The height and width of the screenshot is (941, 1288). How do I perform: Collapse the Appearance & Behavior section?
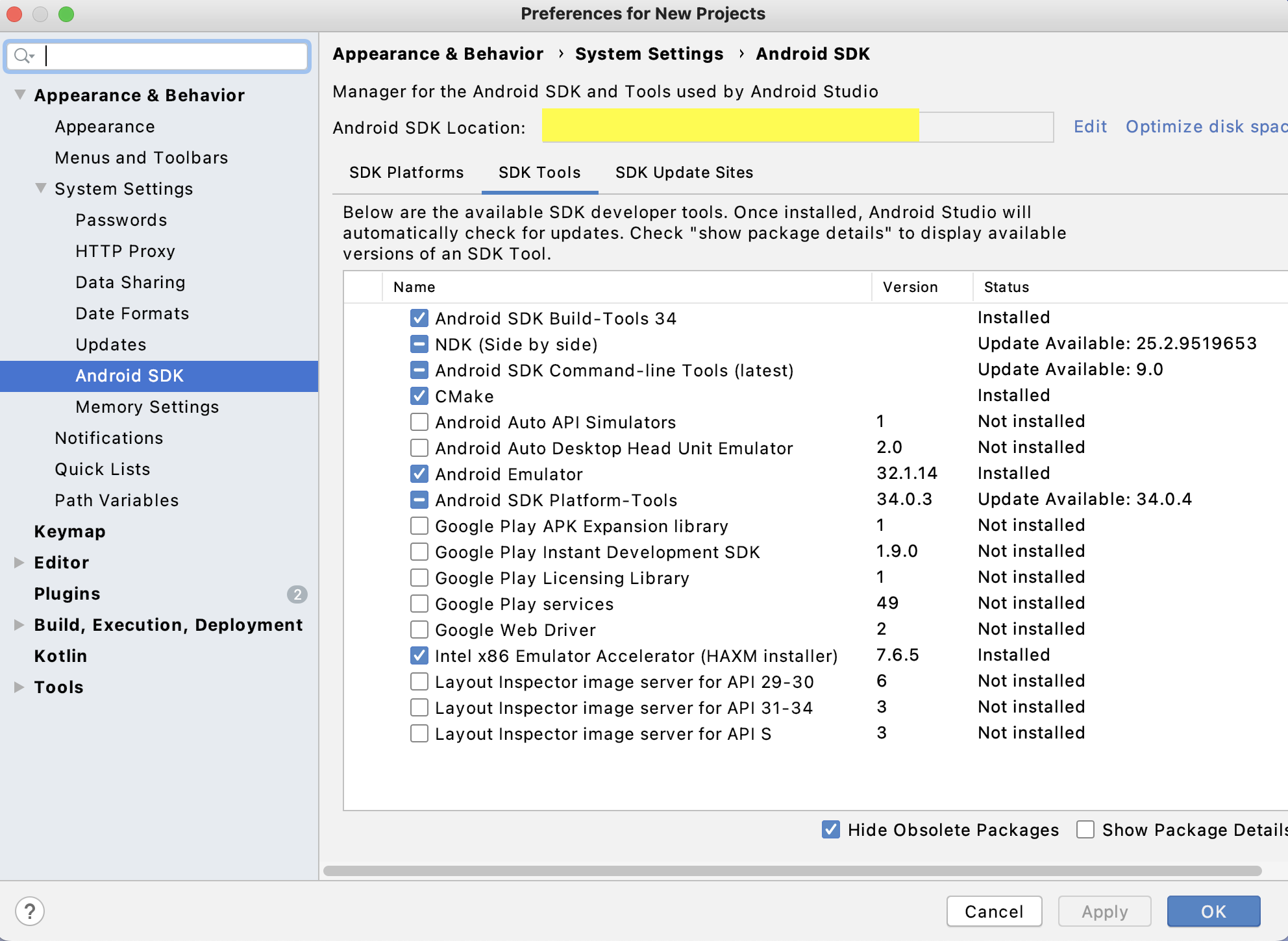[20, 95]
